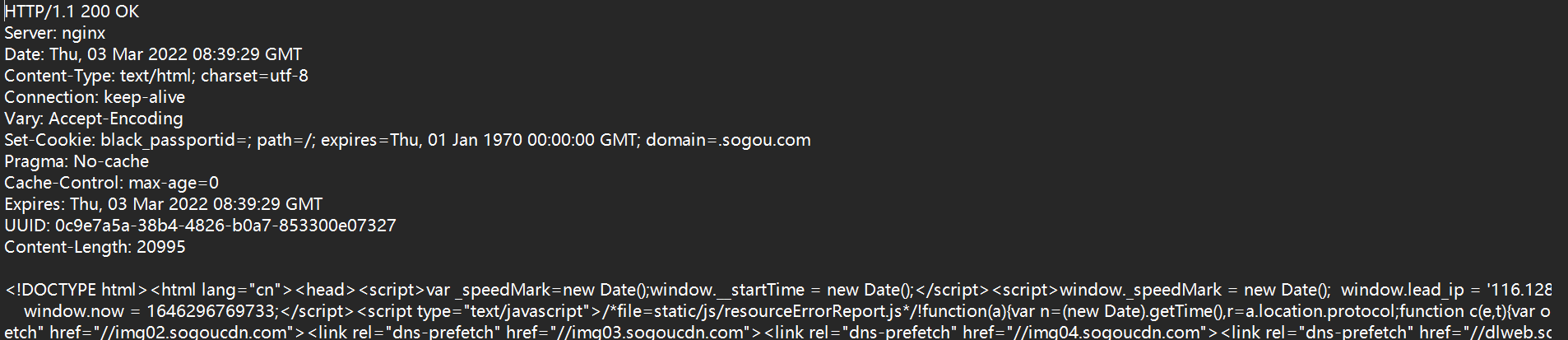Click the charset=utf-8 text
The image size is (1568, 340).
coord(254,76)
